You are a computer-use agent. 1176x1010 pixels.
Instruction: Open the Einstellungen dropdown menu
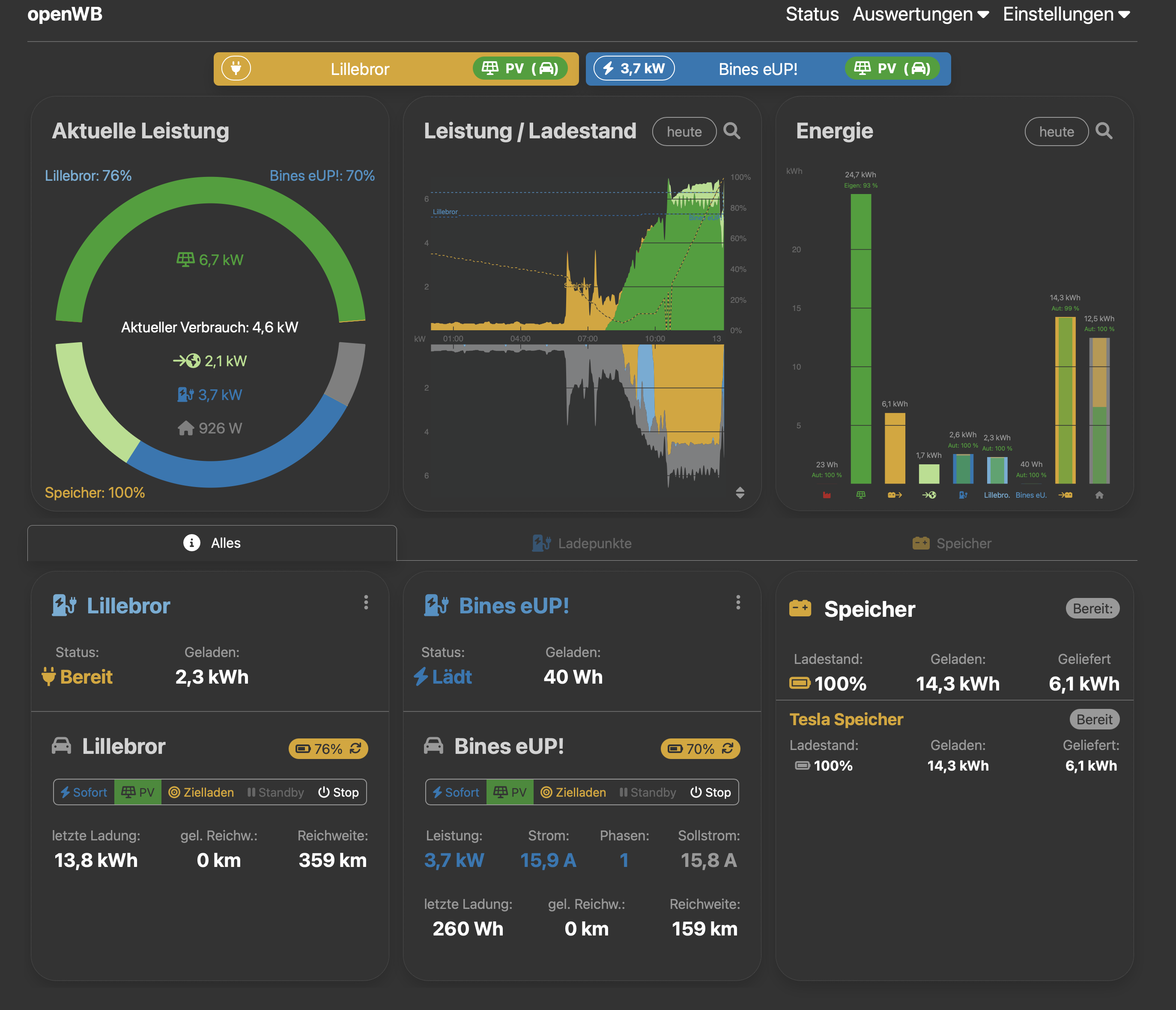[1066, 14]
